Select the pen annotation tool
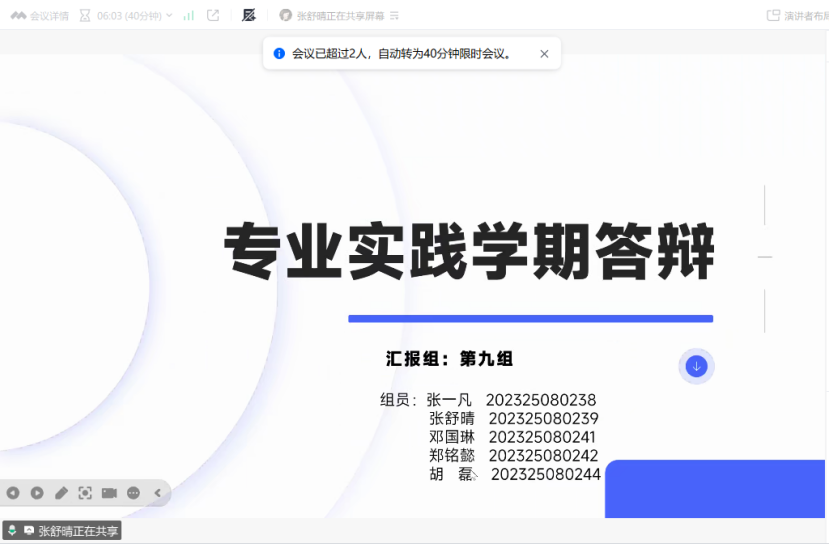Screen dimensions: 830x545 click(x=61, y=493)
